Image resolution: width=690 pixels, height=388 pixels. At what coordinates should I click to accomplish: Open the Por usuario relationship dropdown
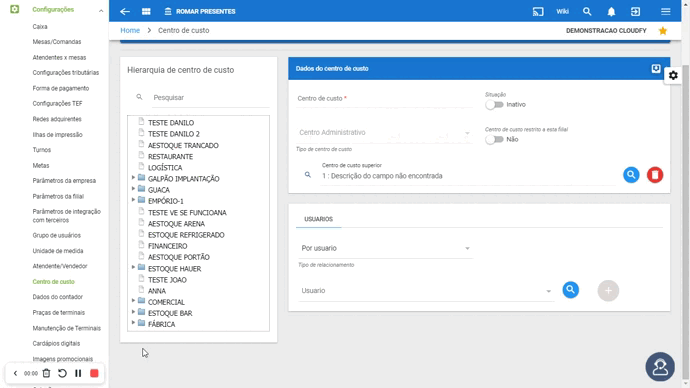point(385,249)
